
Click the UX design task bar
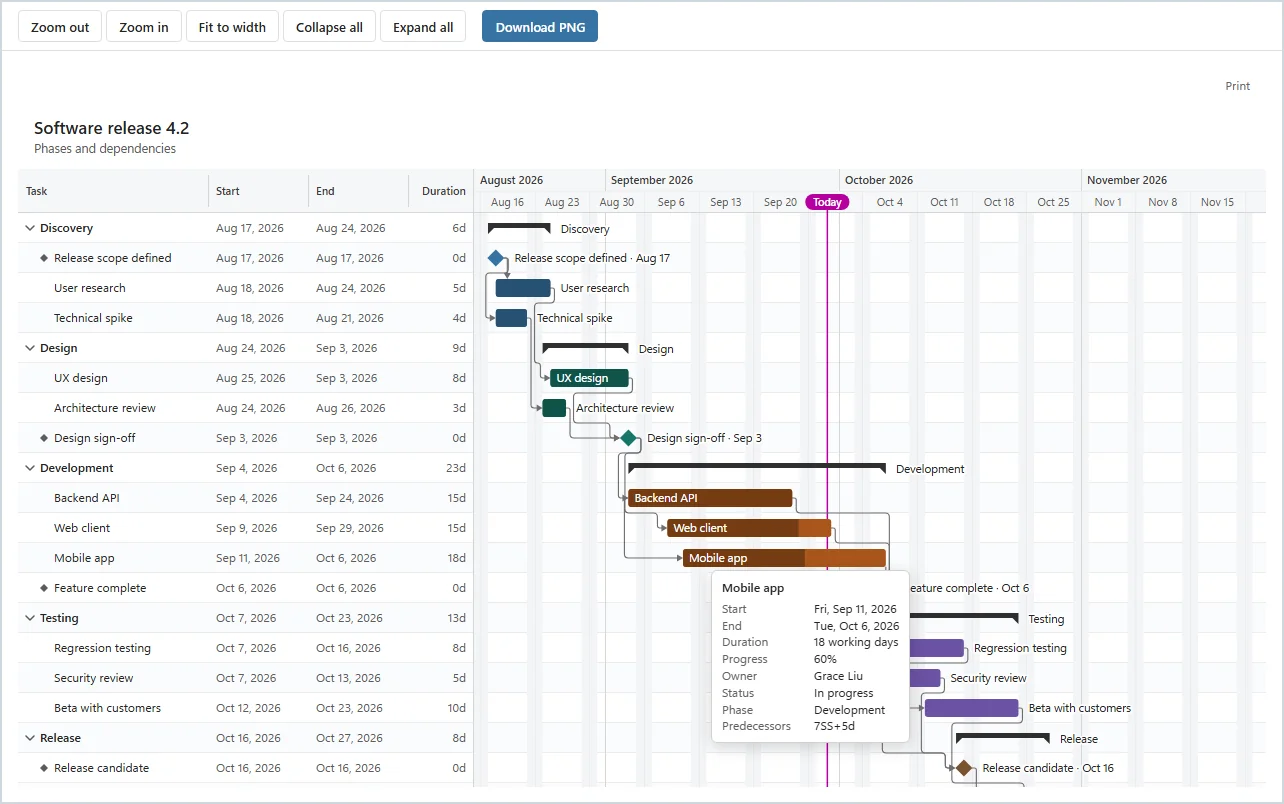589,378
